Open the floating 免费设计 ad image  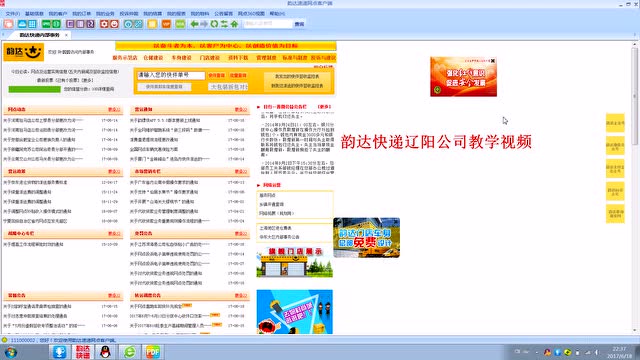pyautogui.click(x=367, y=238)
